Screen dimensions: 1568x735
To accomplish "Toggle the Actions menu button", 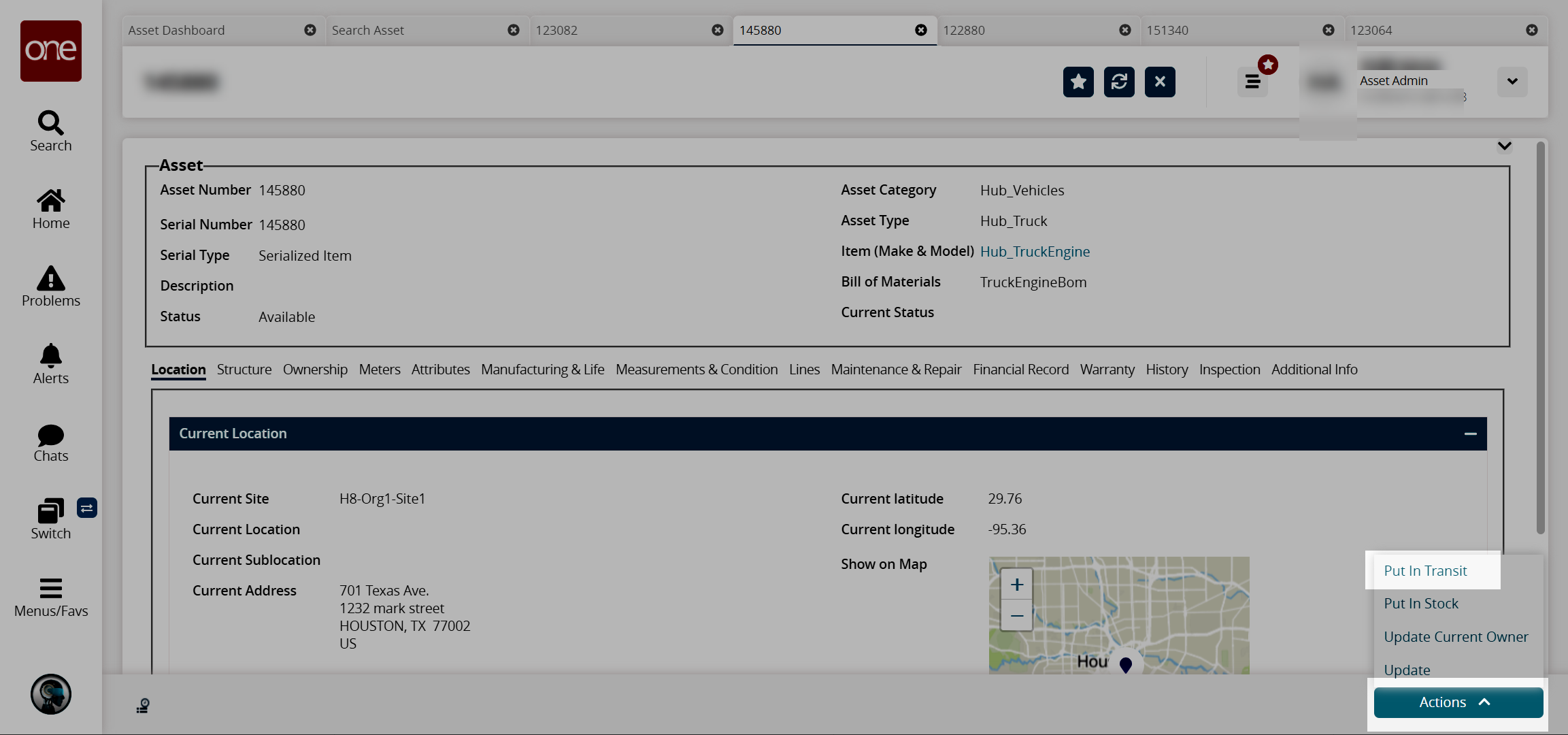I will tap(1458, 702).
